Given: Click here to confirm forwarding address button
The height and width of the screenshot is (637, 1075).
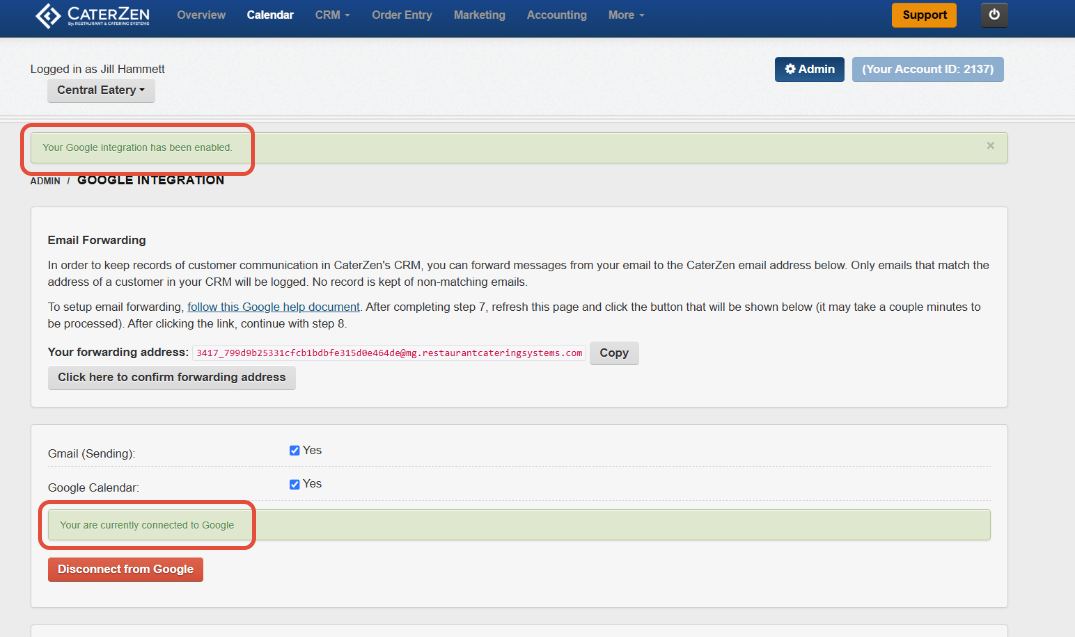Looking at the screenshot, I should pos(171,378).
